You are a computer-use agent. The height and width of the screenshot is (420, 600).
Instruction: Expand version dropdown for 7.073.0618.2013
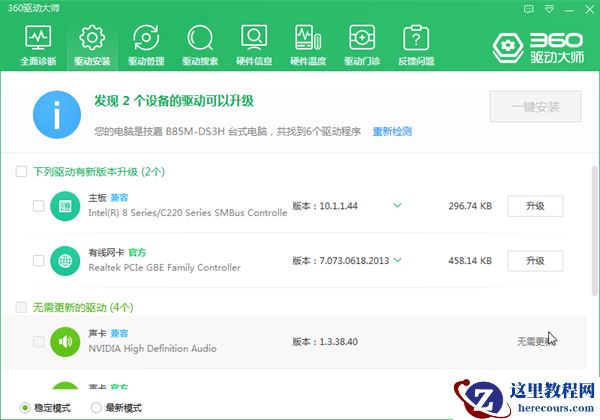[398, 260]
